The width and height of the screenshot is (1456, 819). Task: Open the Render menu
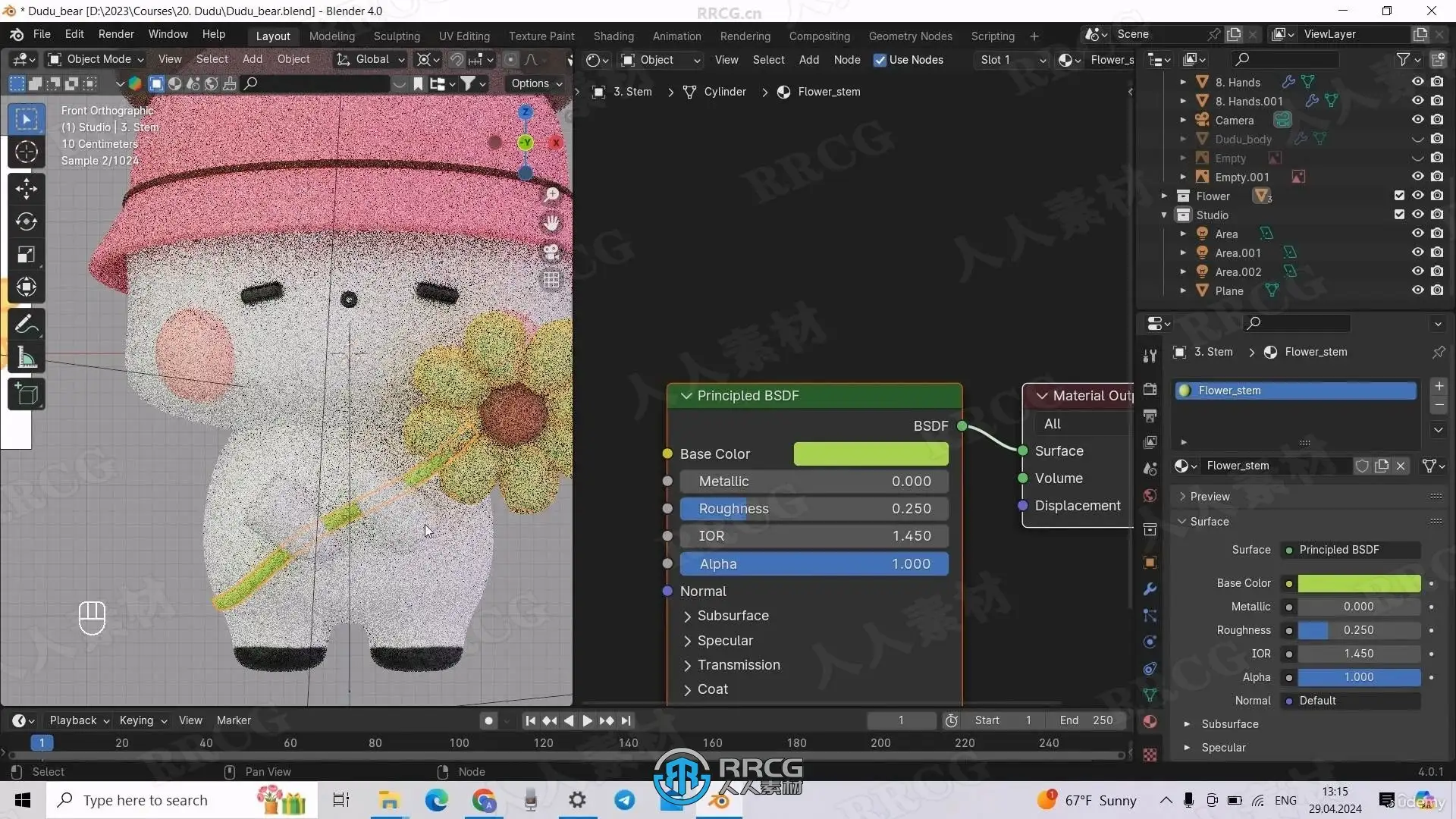(116, 34)
